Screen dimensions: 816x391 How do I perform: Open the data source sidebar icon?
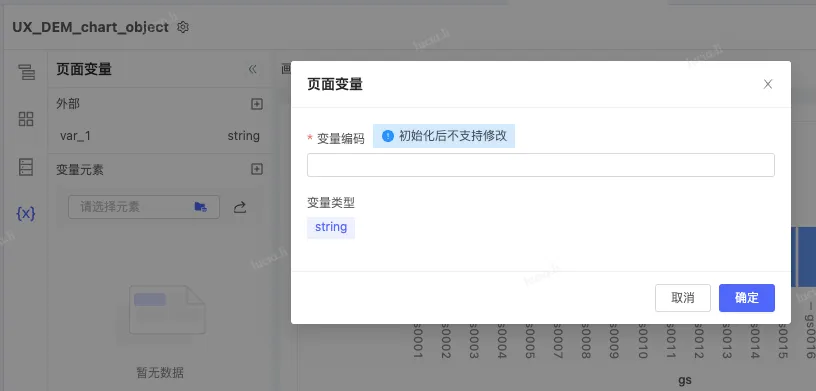pyautogui.click(x=26, y=167)
